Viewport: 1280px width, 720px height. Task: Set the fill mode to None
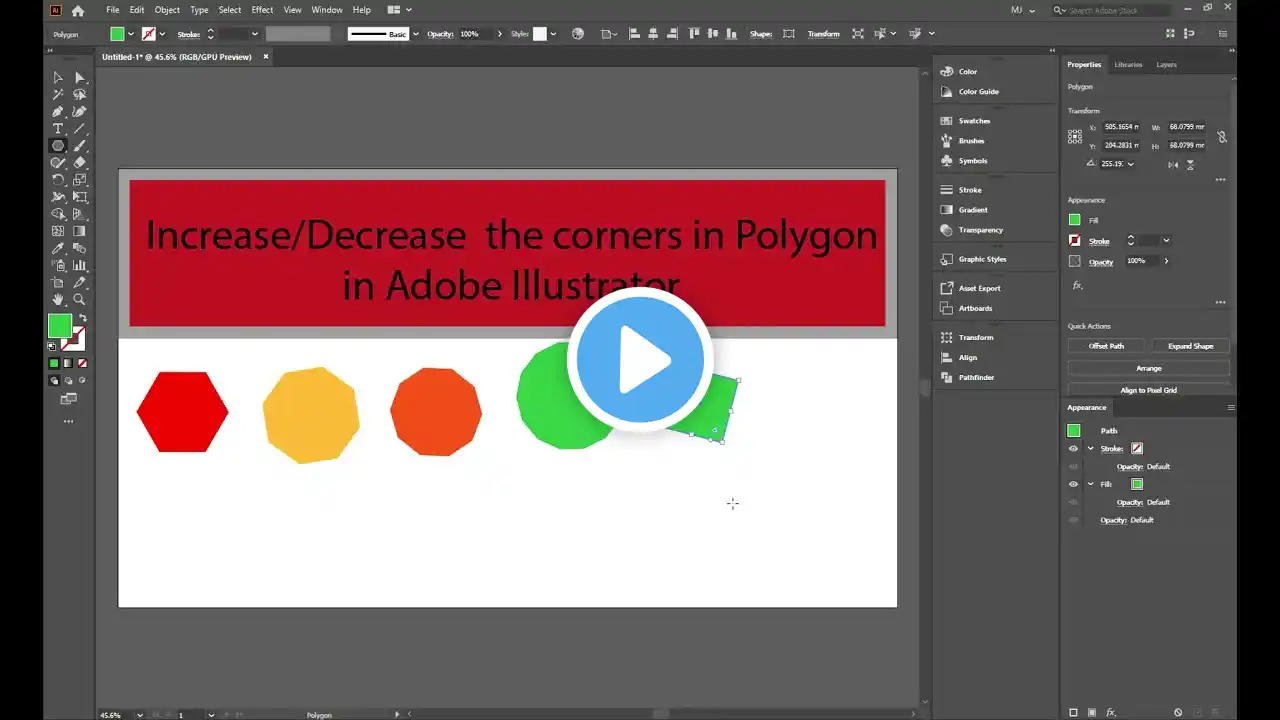82,363
